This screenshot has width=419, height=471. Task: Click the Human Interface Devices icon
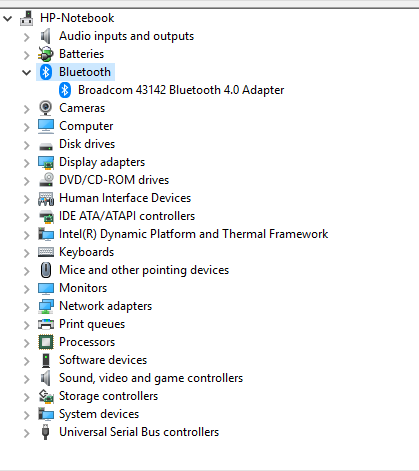pos(46,198)
